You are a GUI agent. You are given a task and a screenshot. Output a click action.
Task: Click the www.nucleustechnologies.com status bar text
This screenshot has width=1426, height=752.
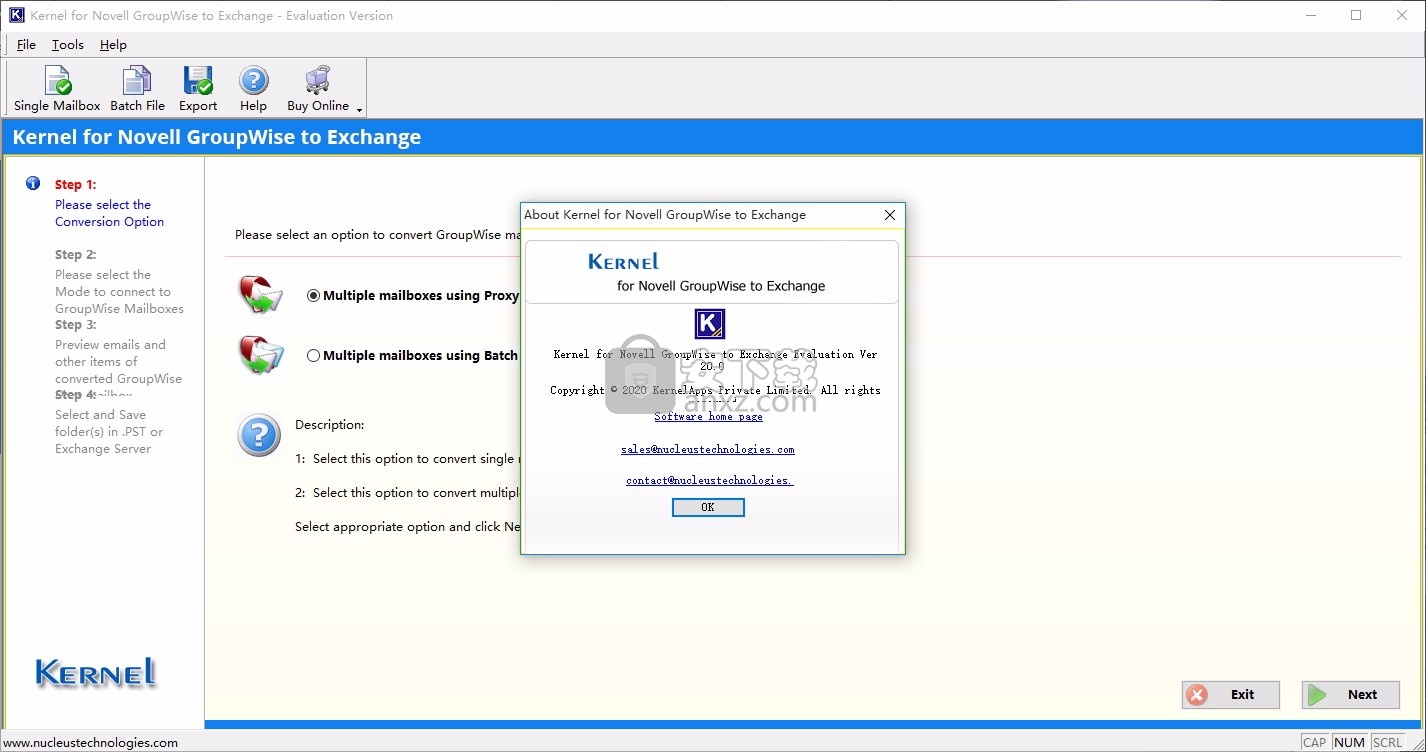[x=90, y=742]
